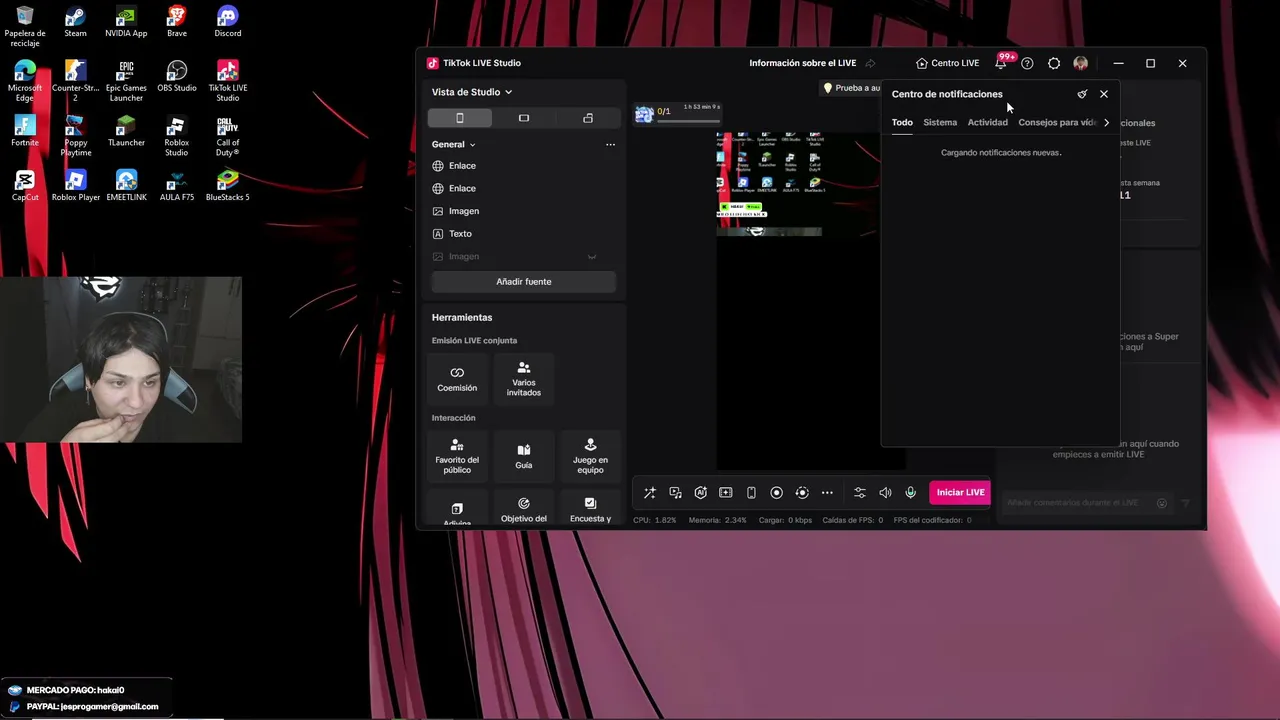Screen dimensions: 1280x720
Task: Click the share arrow next to LIVE info
Action: (870, 63)
